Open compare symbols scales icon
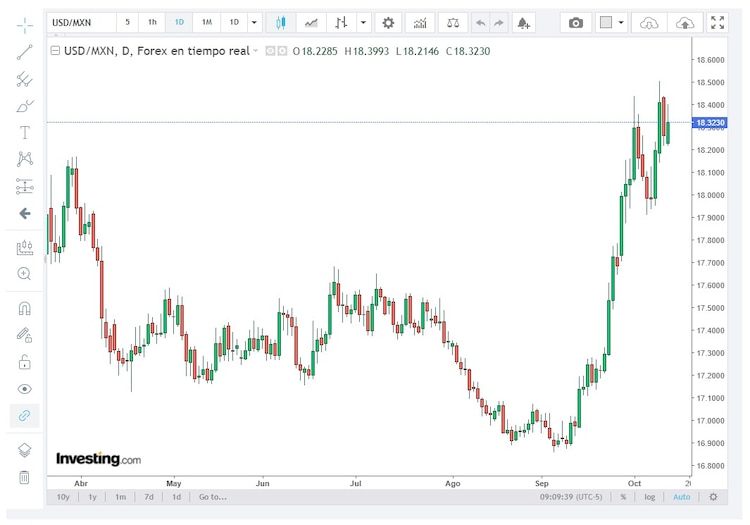This screenshot has height=525, width=750. coord(452,22)
